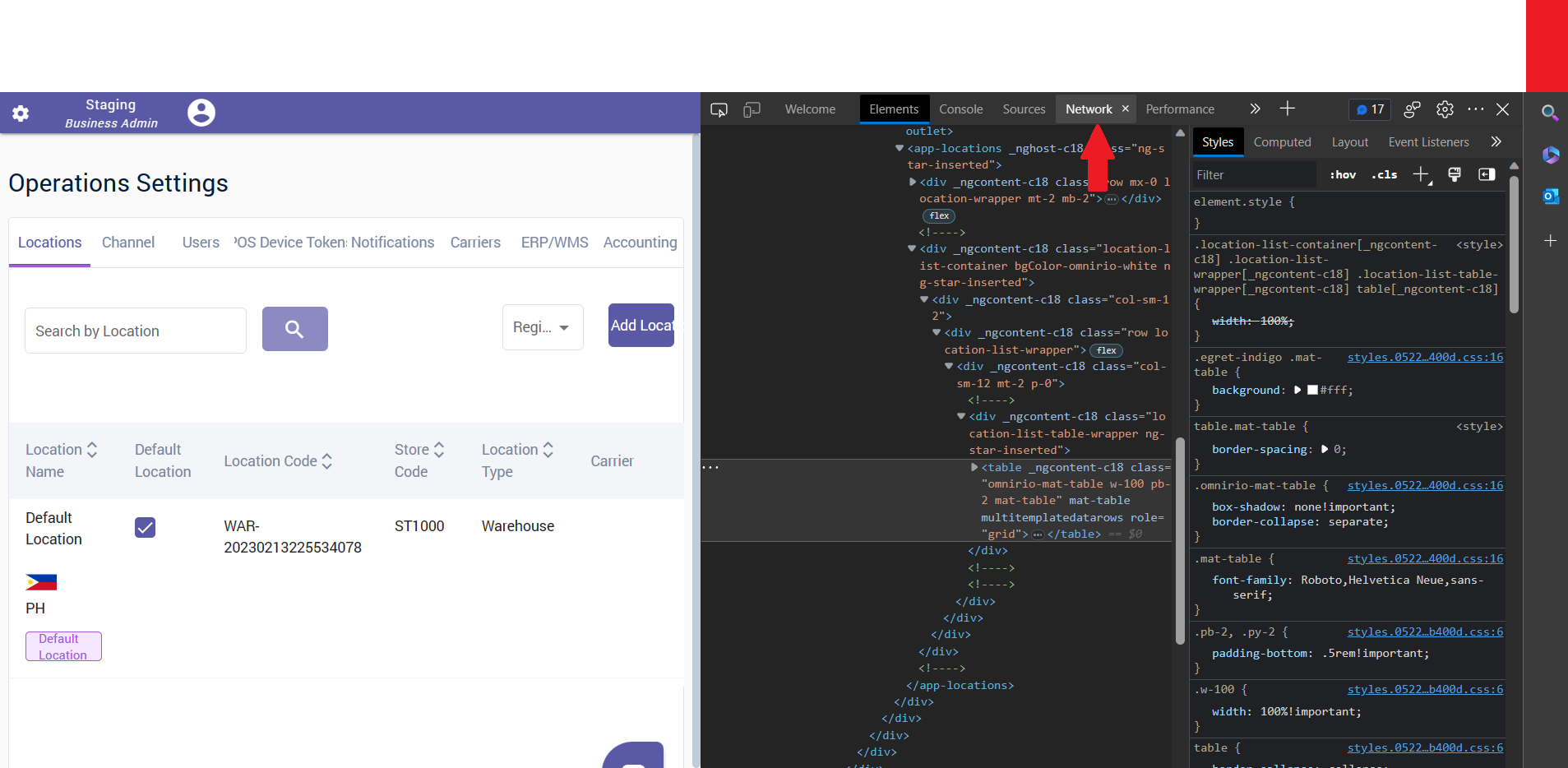
Task: Toggle the Default Location checkbox
Action: click(x=145, y=527)
